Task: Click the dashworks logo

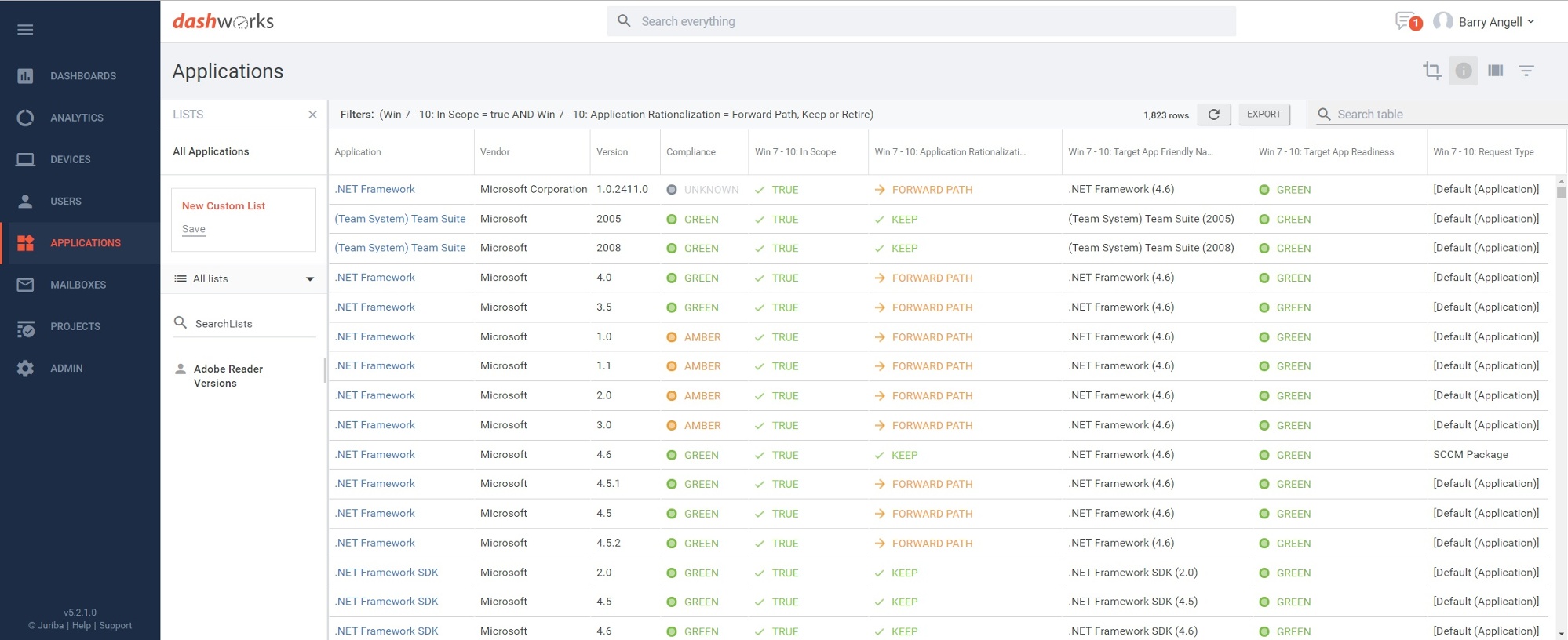Action: [x=223, y=21]
